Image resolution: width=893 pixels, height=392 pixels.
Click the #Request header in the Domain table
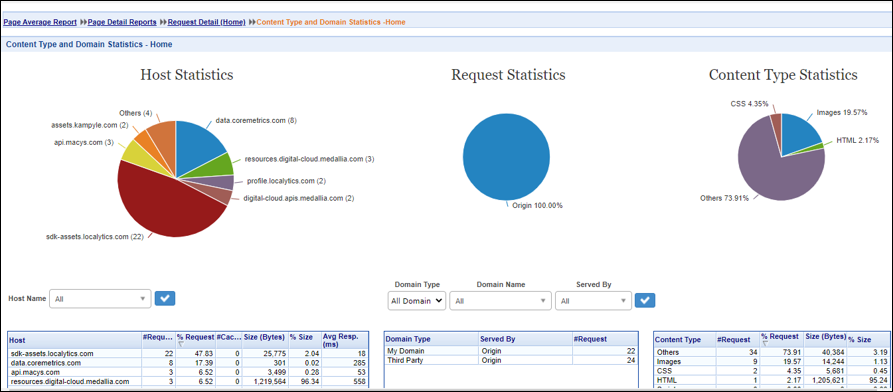(605, 339)
